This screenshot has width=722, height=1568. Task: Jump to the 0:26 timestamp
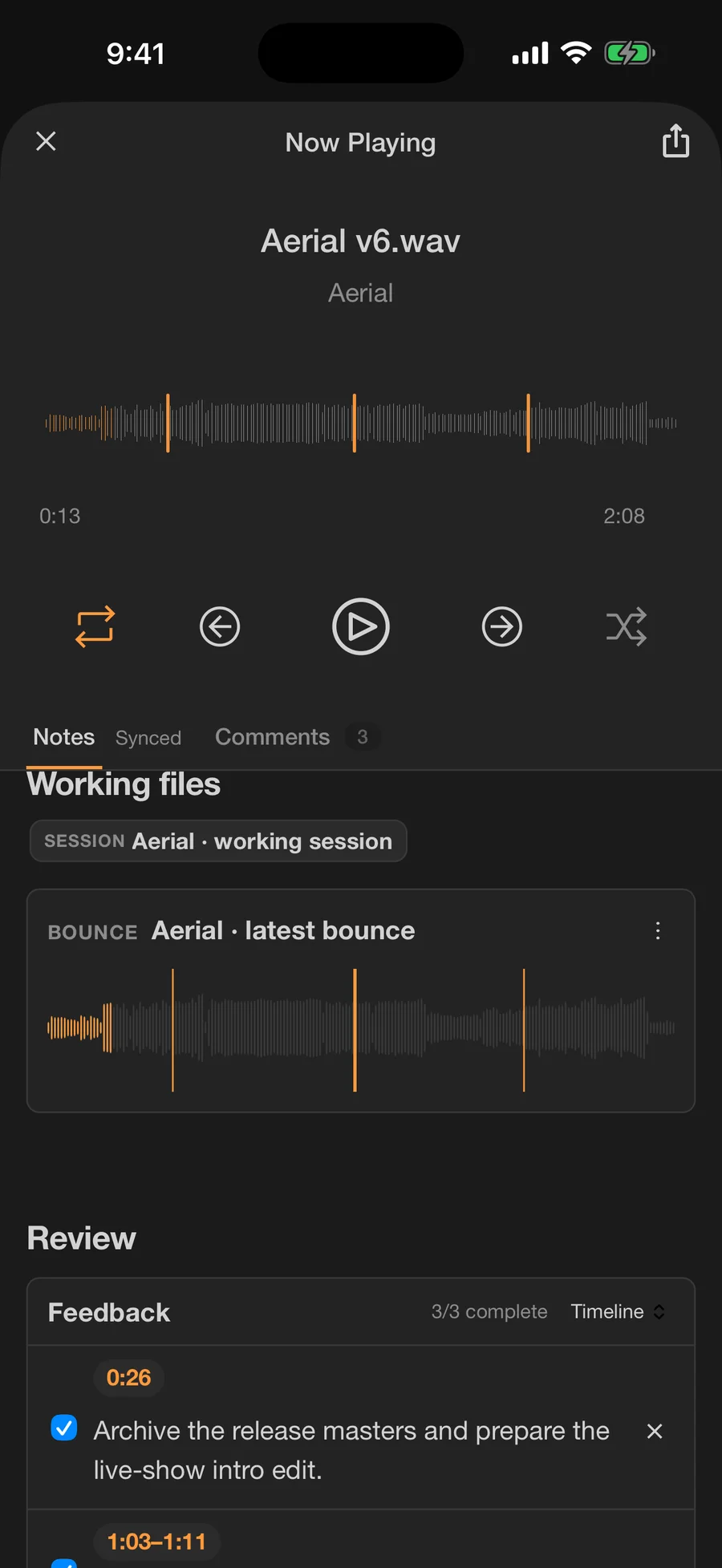[x=128, y=1378]
